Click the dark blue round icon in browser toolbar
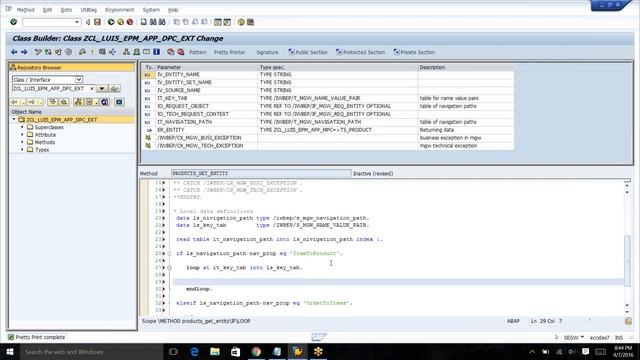This screenshot has width=640, height=360. [x=104, y=102]
